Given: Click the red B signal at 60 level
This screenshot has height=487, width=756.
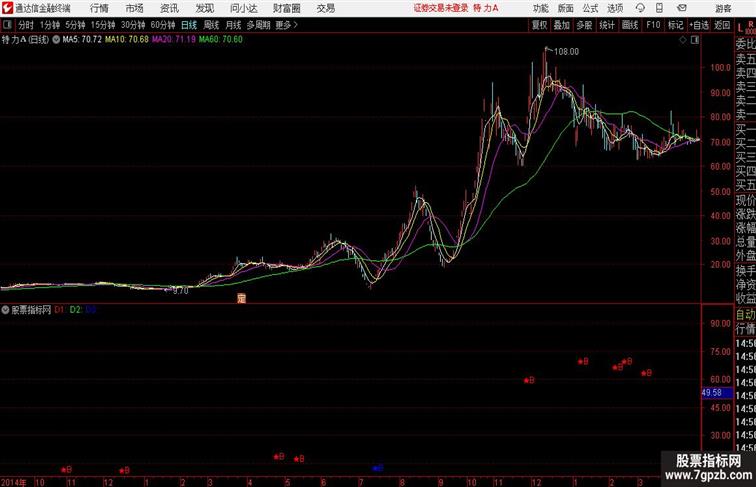Looking at the screenshot, I should click(x=529, y=380).
